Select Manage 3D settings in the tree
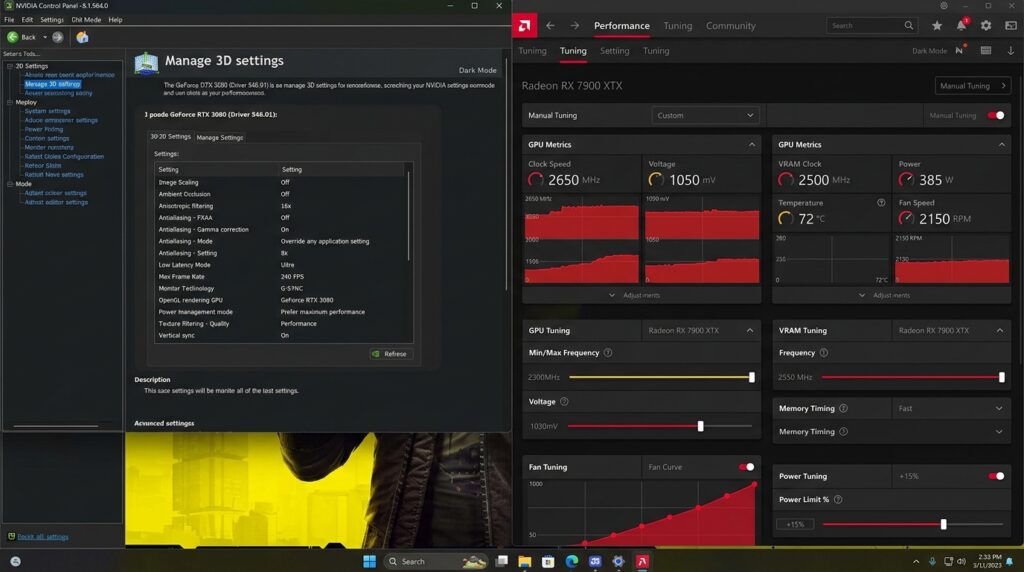Viewport: 1024px width, 572px height. [52, 84]
